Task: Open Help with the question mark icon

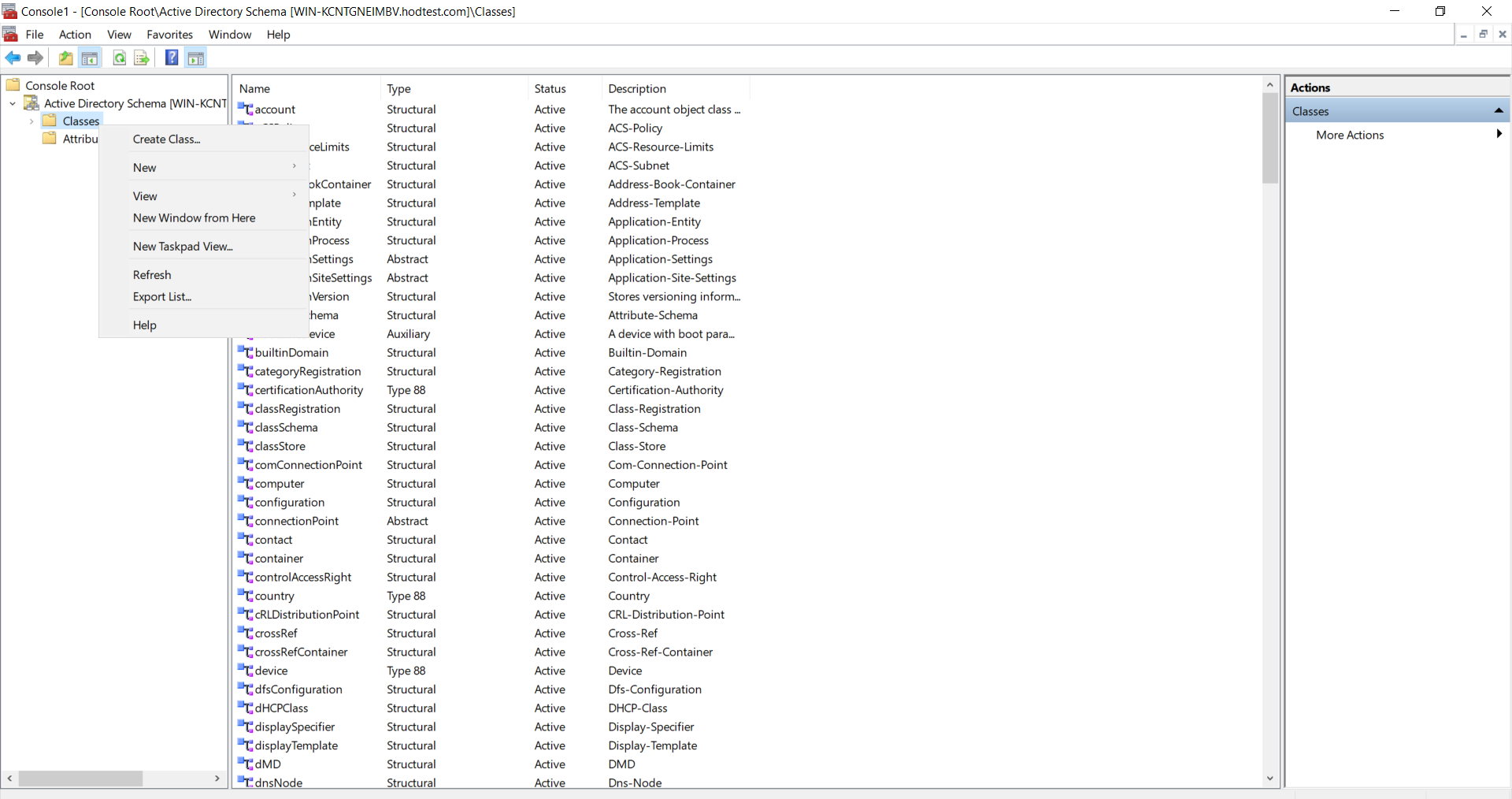Action: pyautogui.click(x=171, y=58)
